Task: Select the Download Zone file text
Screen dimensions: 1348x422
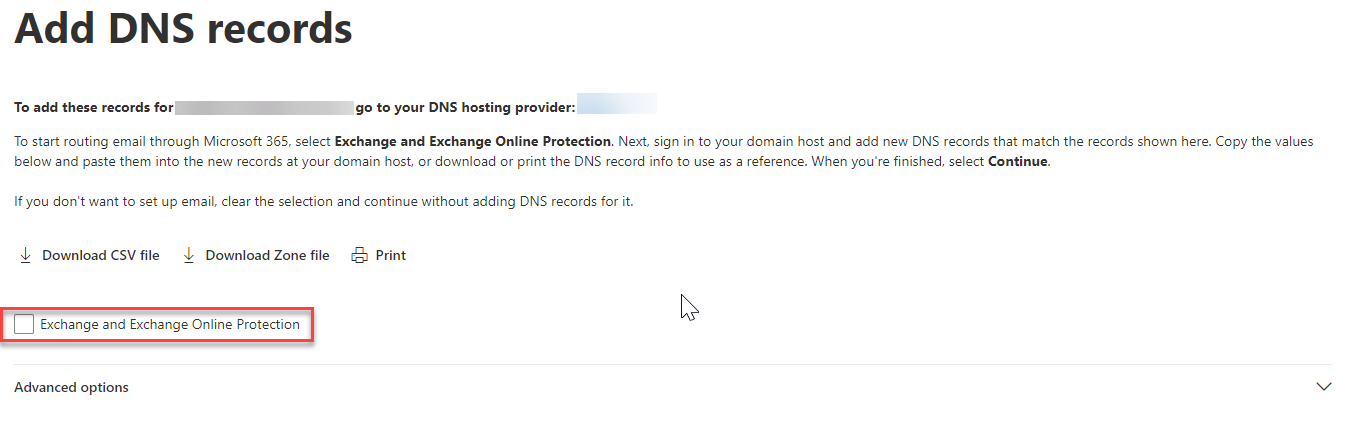Action: coord(267,255)
